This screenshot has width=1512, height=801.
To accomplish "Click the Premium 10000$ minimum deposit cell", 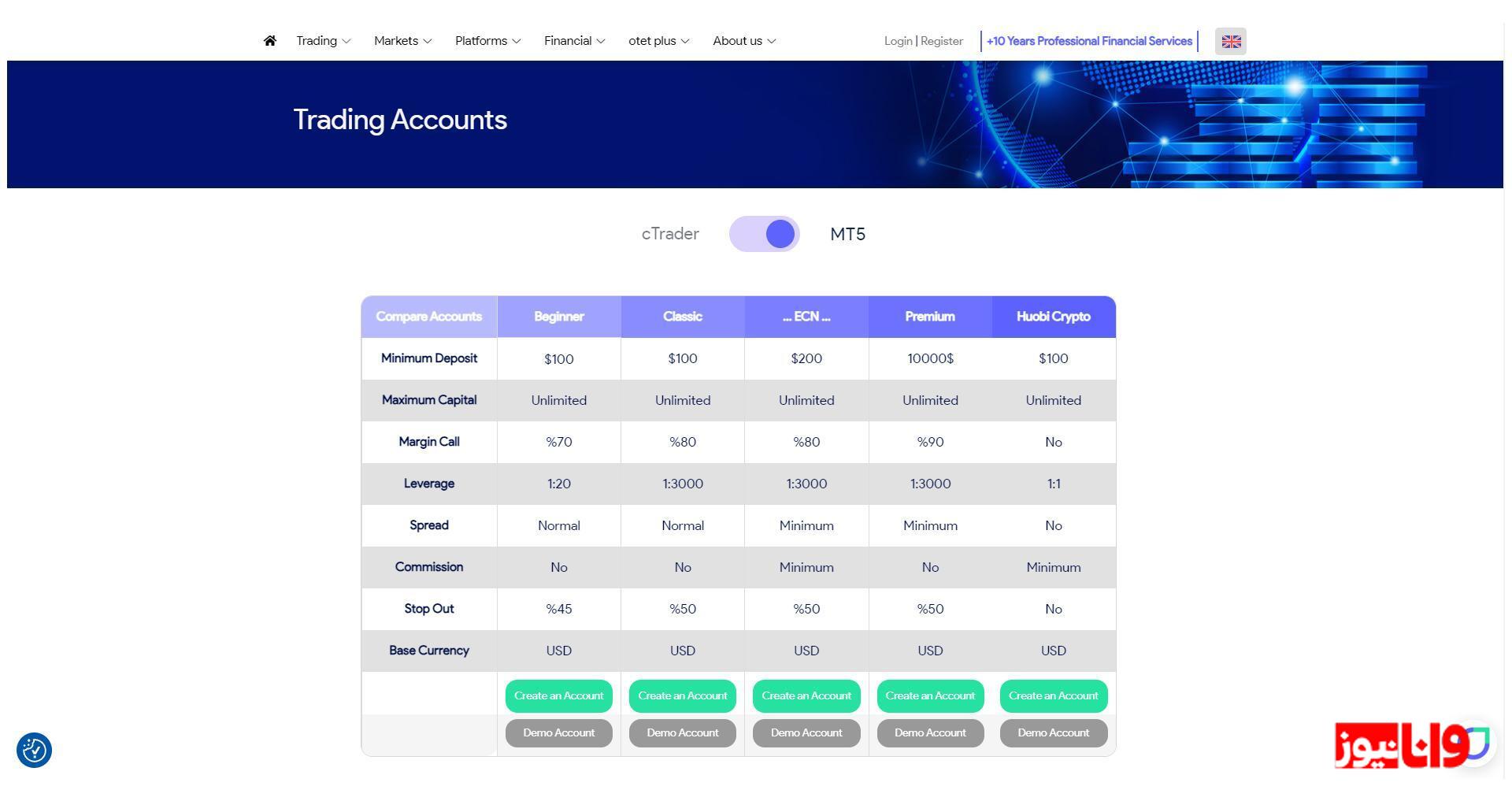I will click(930, 358).
